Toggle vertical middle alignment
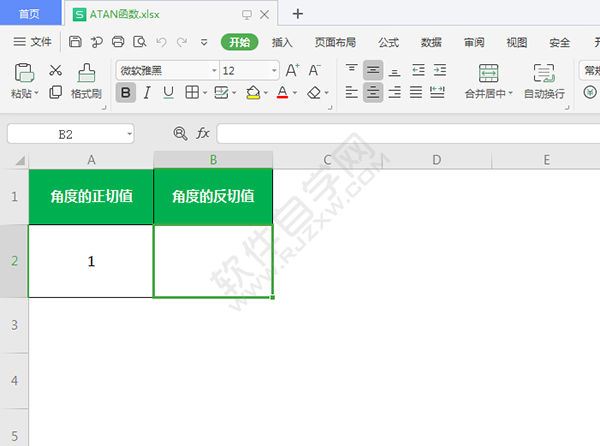This screenshot has width=600, height=446. [x=373, y=70]
